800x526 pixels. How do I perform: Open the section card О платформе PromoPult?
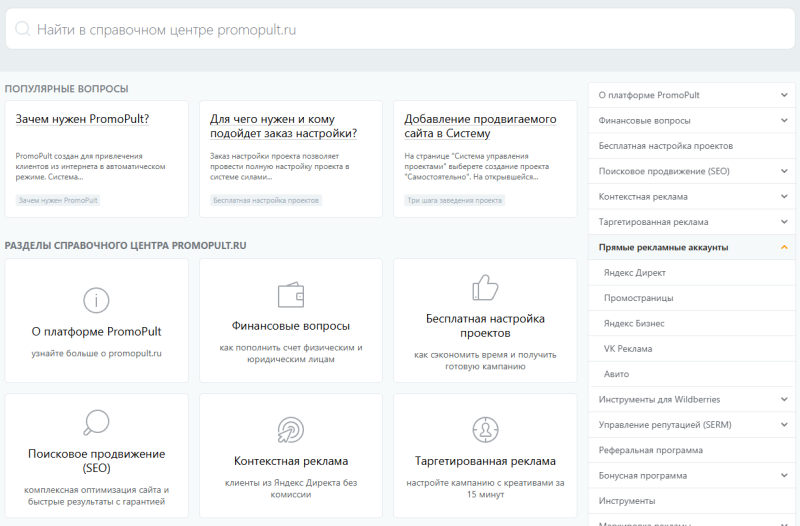(x=96, y=320)
